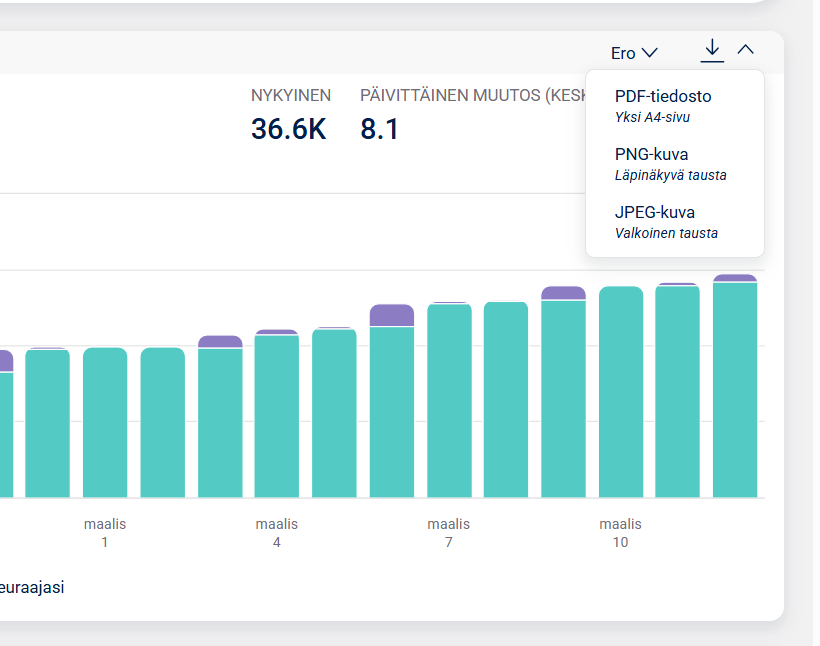Select the teal bar above maalis 4
The image size is (820, 646).
[277, 415]
